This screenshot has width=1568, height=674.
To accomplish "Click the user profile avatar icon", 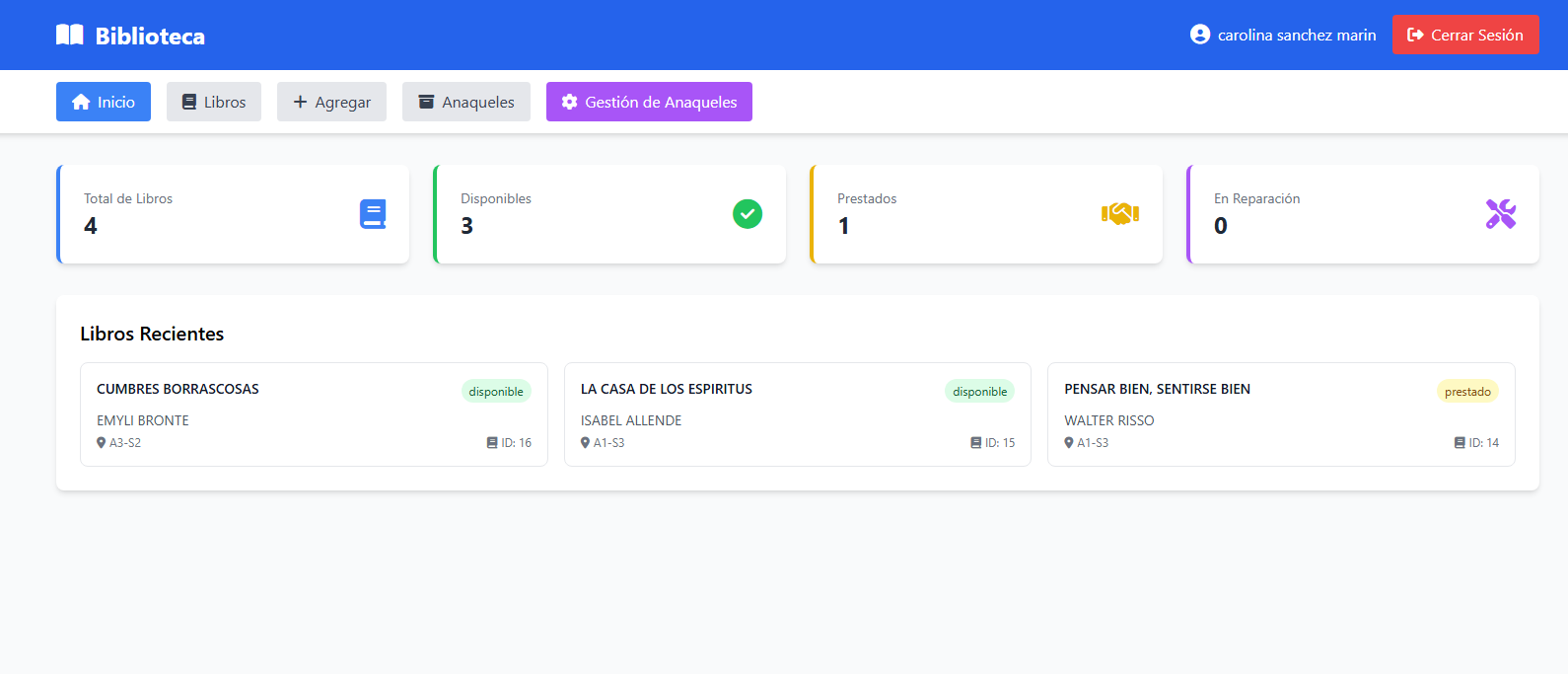I will click(1199, 35).
